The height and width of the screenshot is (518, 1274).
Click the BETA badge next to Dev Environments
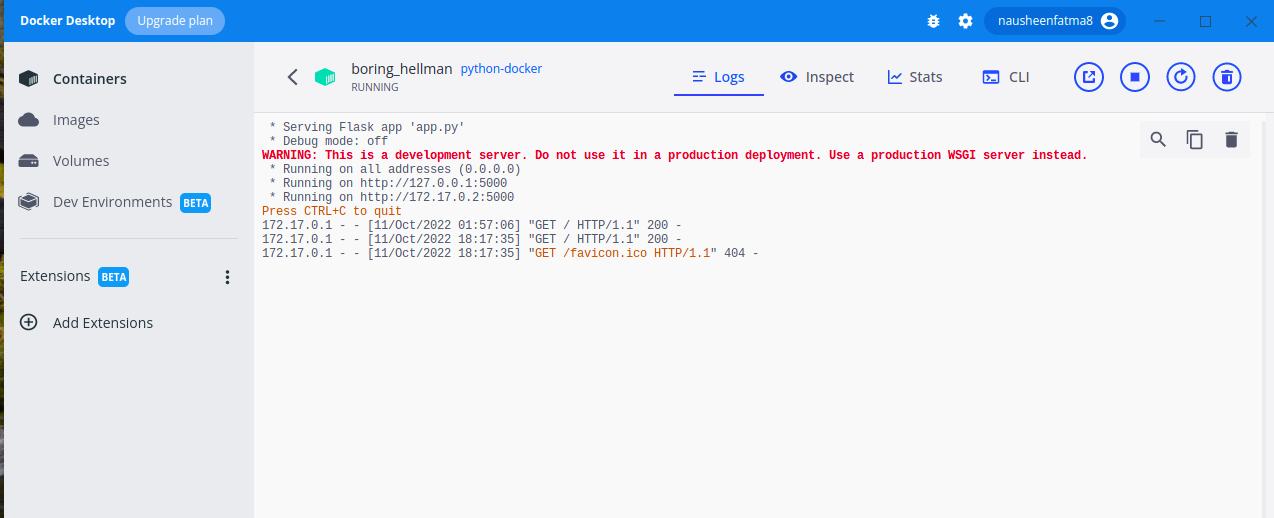click(x=196, y=203)
